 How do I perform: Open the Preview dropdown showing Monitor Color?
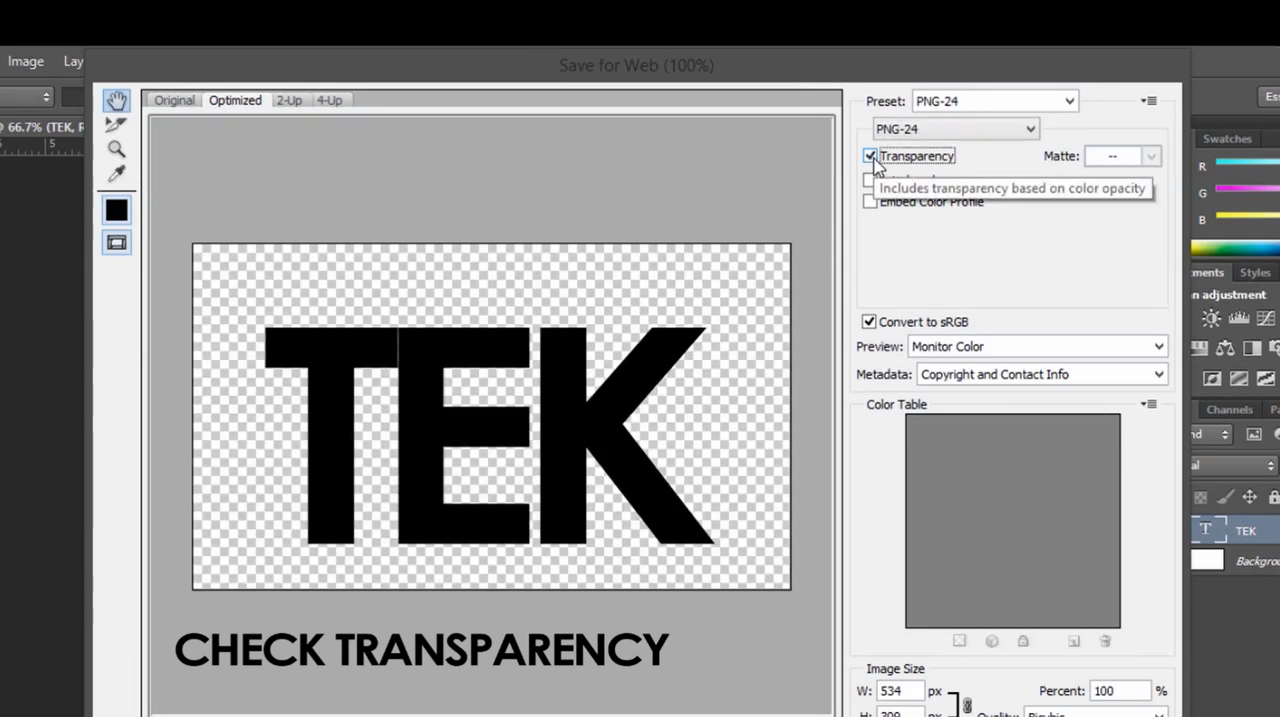click(1038, 347)
